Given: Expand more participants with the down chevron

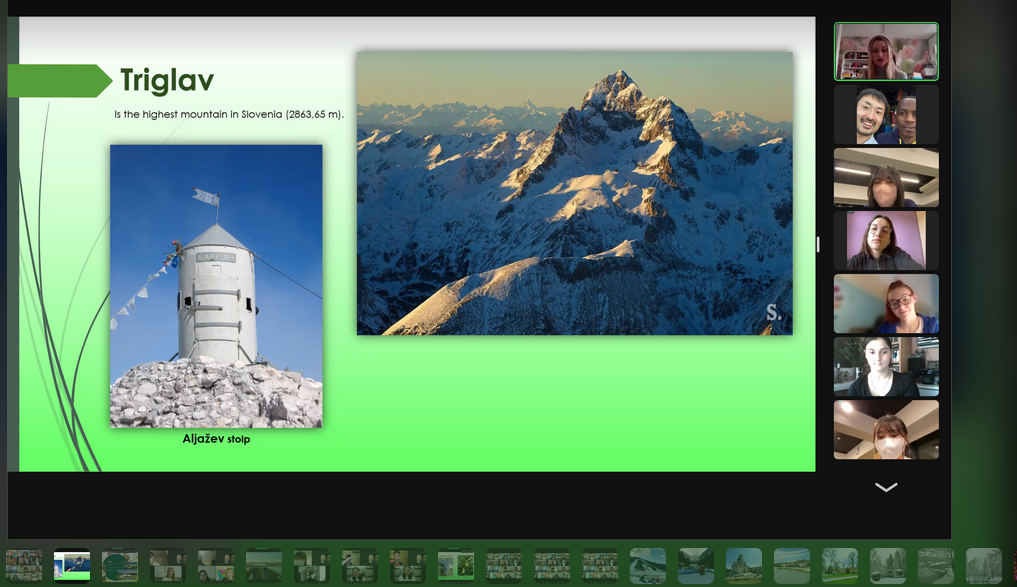Looking at the screenshot, I should pyautogui.click(x=885, y=487).
